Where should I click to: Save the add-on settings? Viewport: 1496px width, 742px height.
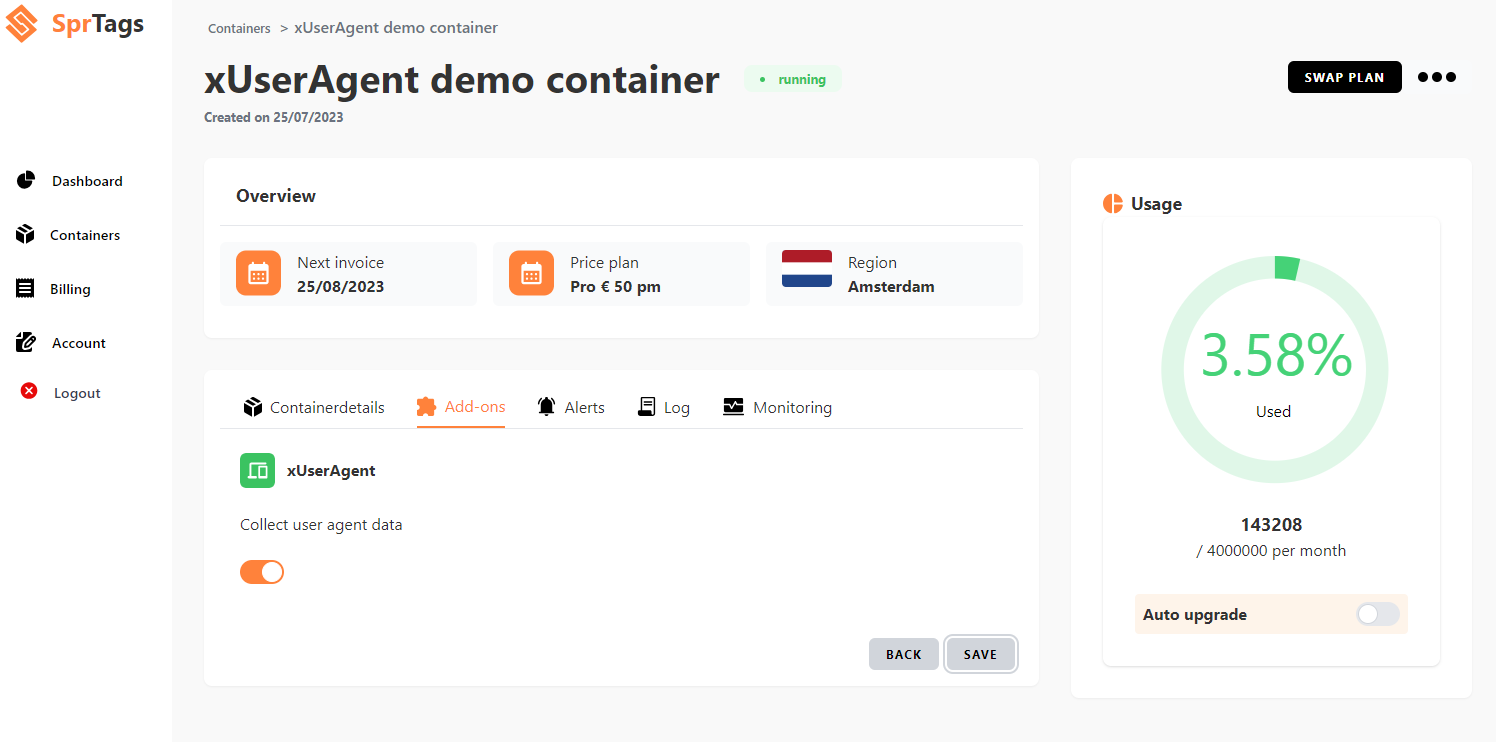[x=980, y=654]
